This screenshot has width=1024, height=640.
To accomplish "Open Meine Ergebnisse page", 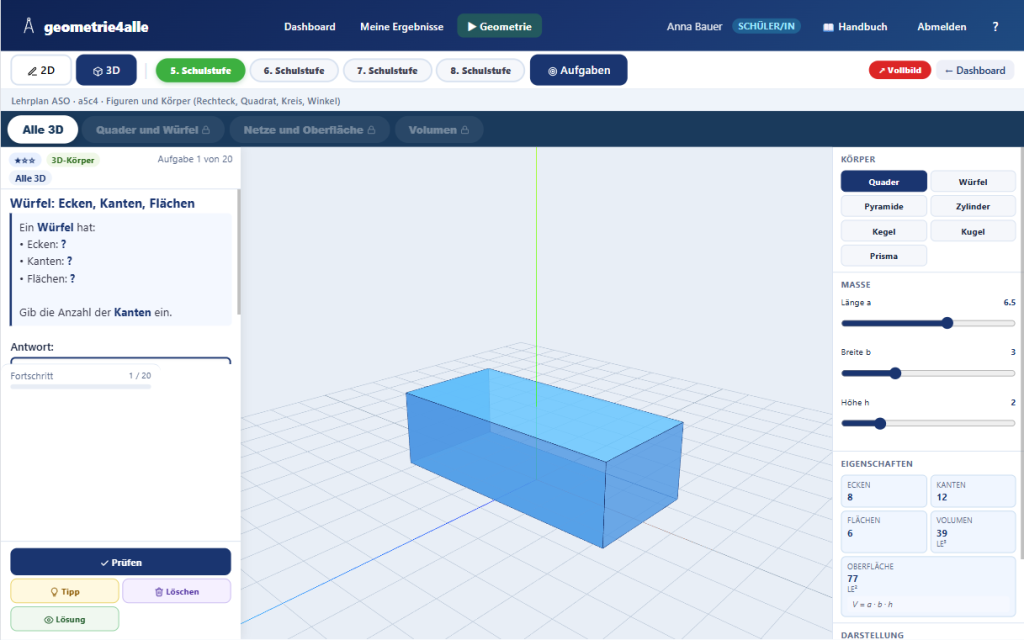I will click(402, 27).
